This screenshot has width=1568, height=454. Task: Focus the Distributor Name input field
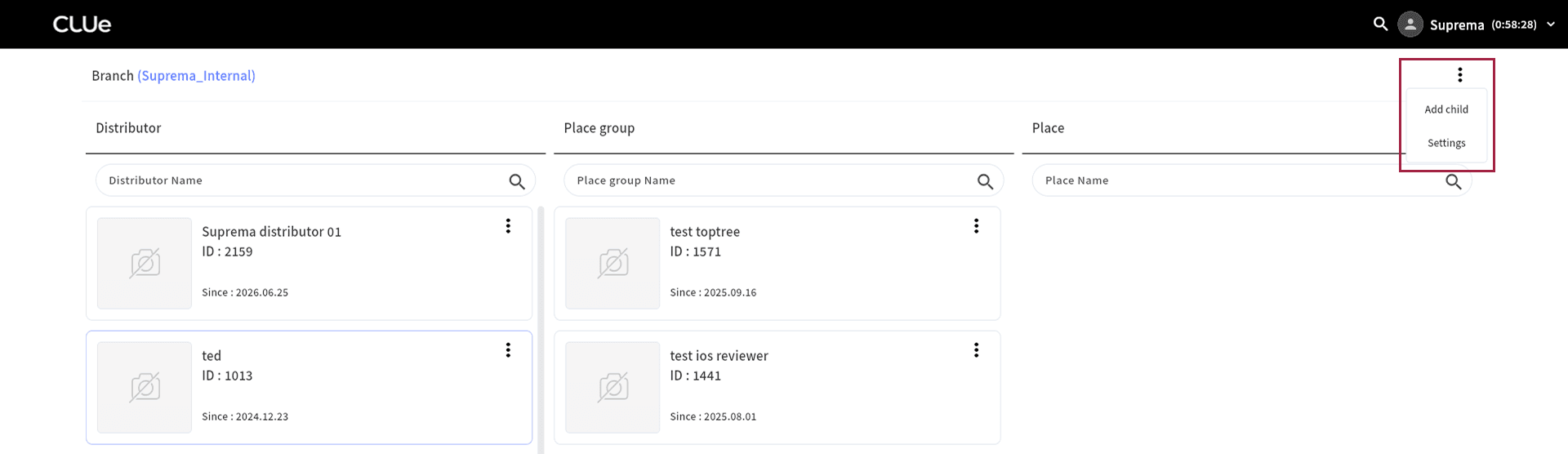[x=315, y=180]
